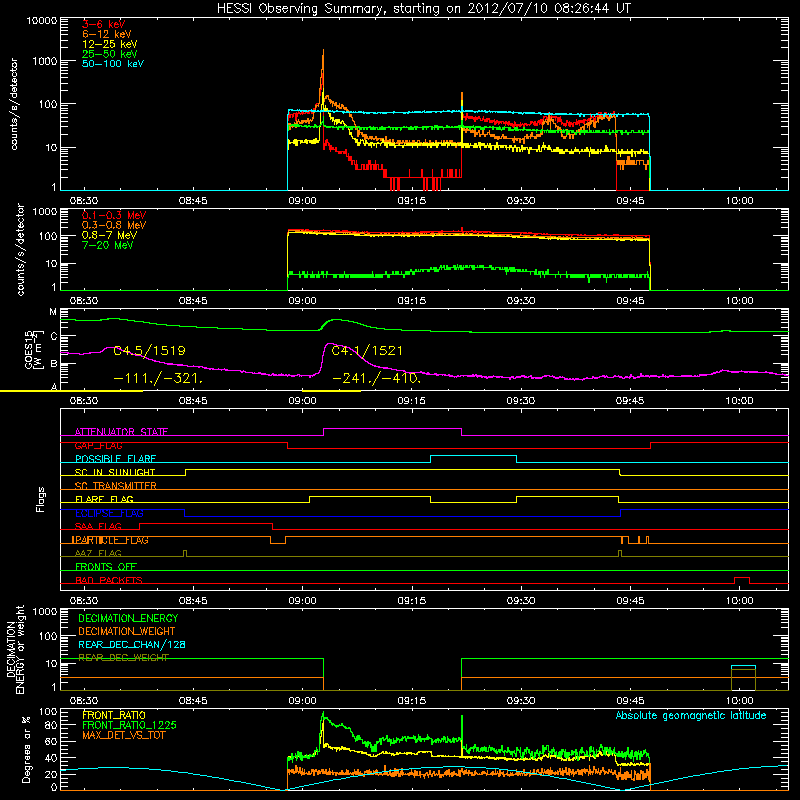This screenshot has width=800, height=800.
Task: Click '10:00' time label below the decimation panel
Action: (x=739, y=701)
